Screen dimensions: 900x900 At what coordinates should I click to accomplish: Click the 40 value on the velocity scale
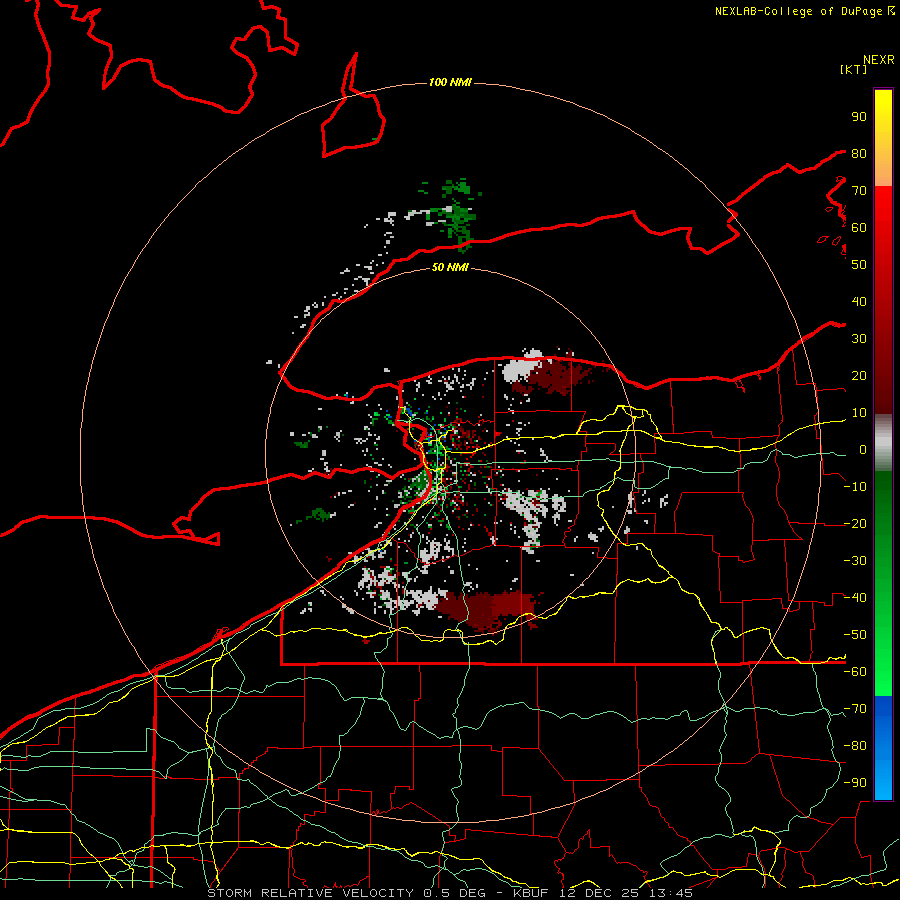859,302
